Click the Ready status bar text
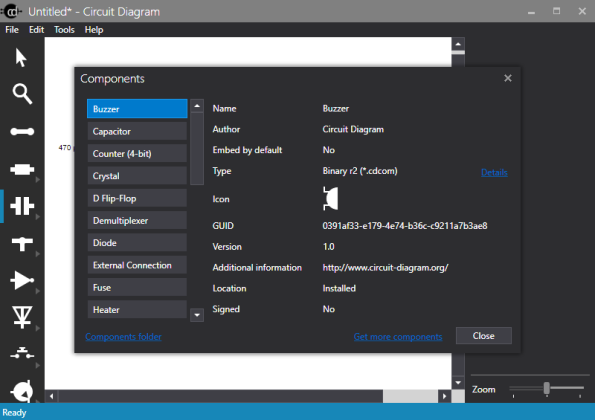The image size is (595, 420). [x=14, y=412]
